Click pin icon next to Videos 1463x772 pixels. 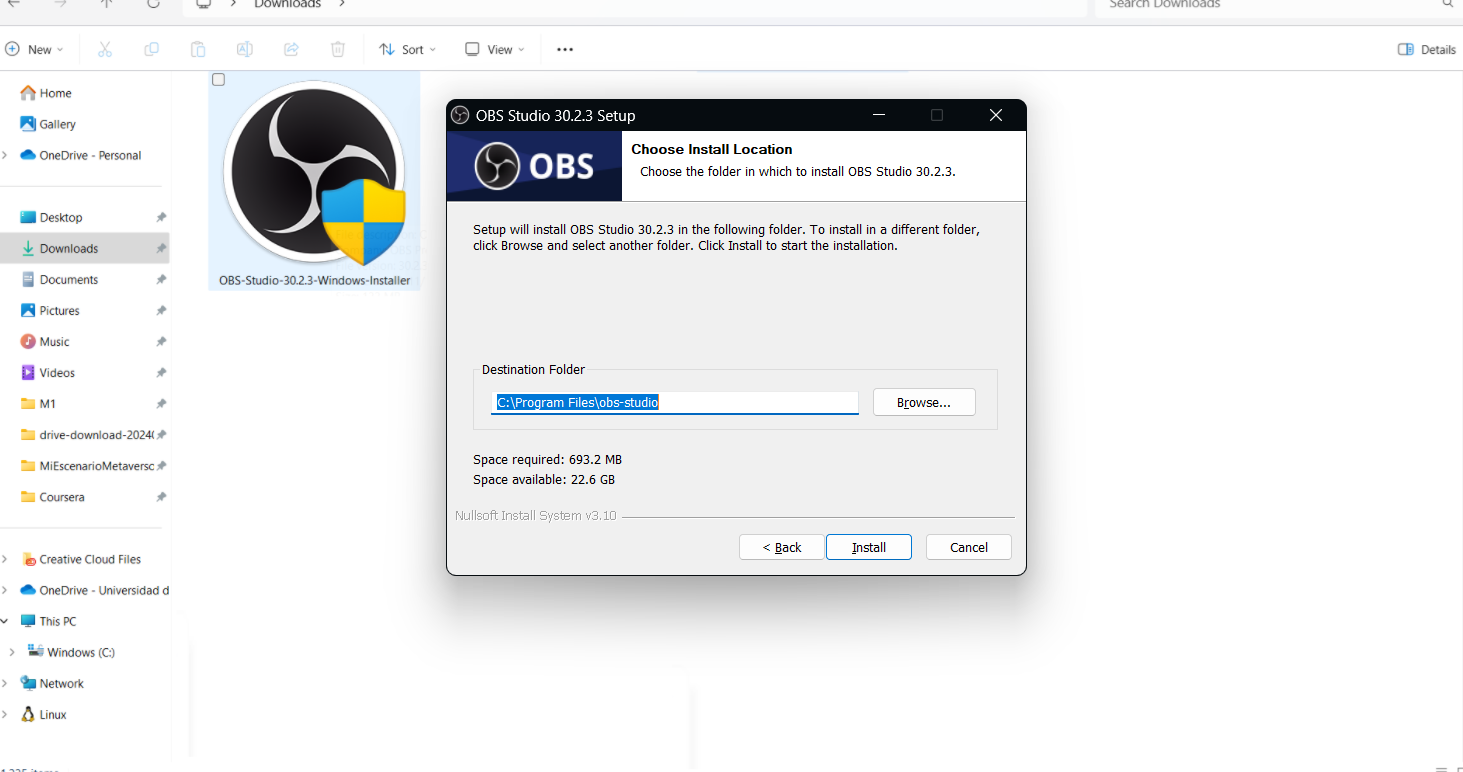(161, 372)
